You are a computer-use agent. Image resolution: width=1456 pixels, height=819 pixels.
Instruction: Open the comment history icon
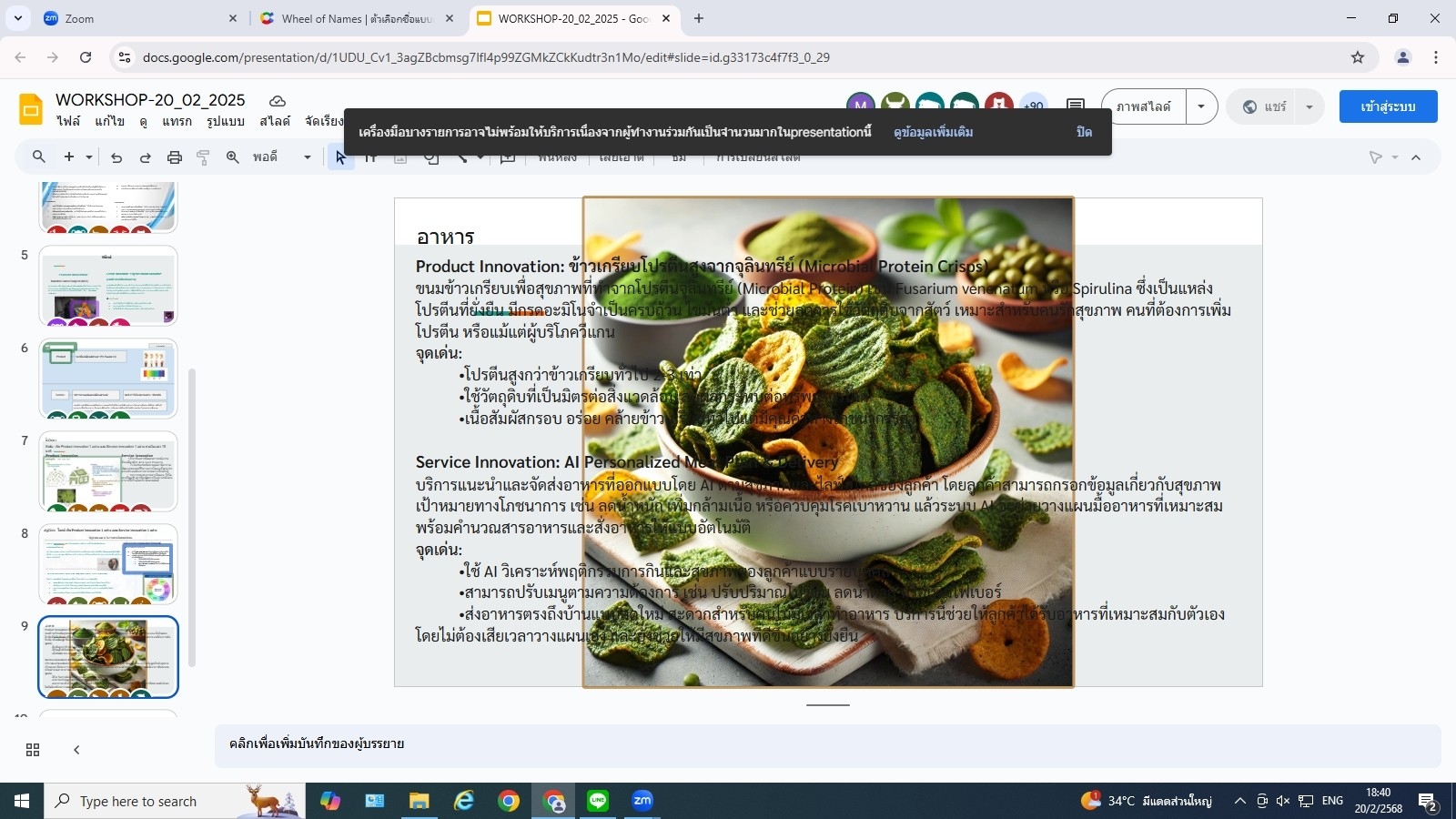point(1075,106)
